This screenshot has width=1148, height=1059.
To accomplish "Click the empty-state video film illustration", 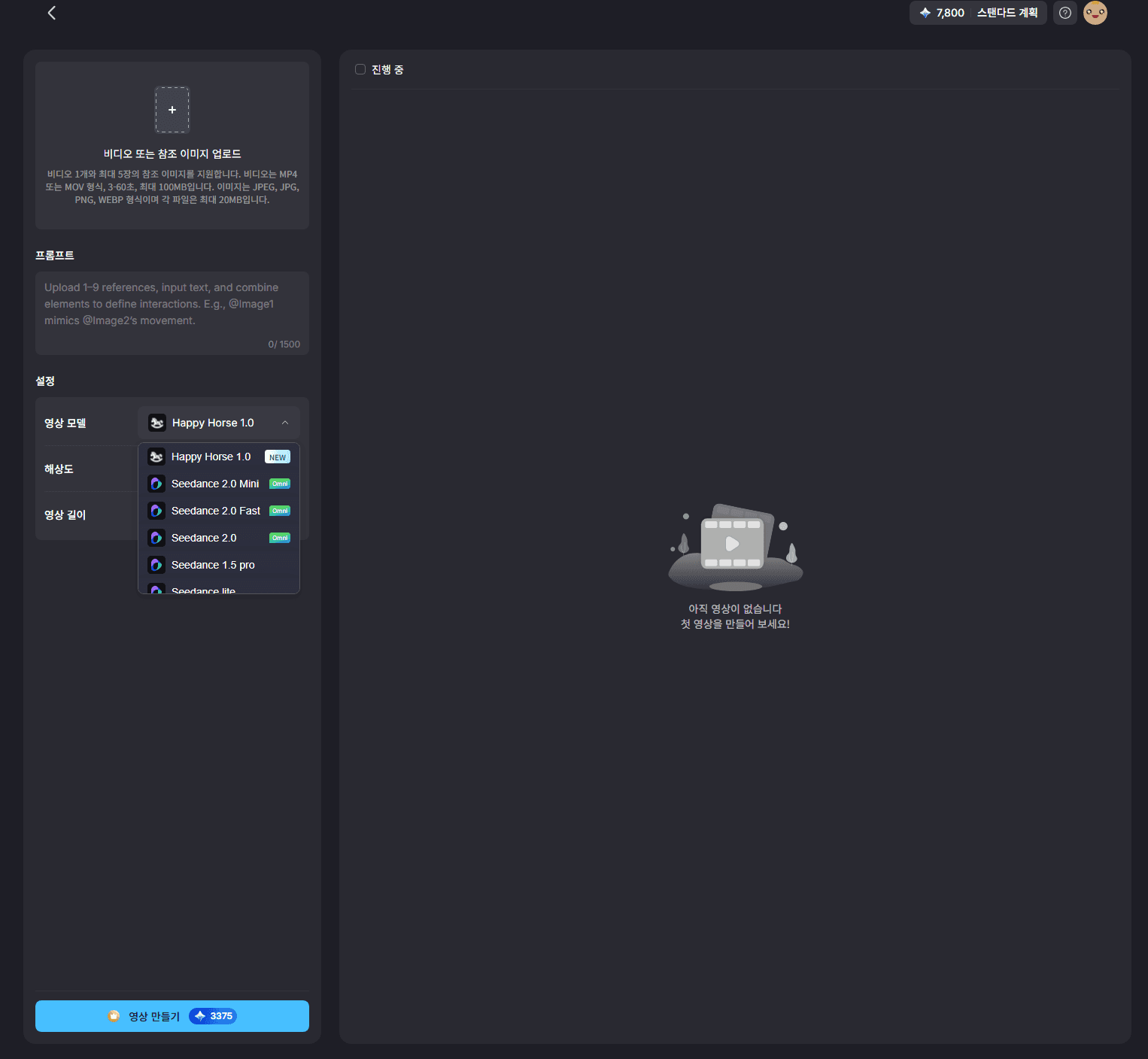I will (x=736, y=548).
